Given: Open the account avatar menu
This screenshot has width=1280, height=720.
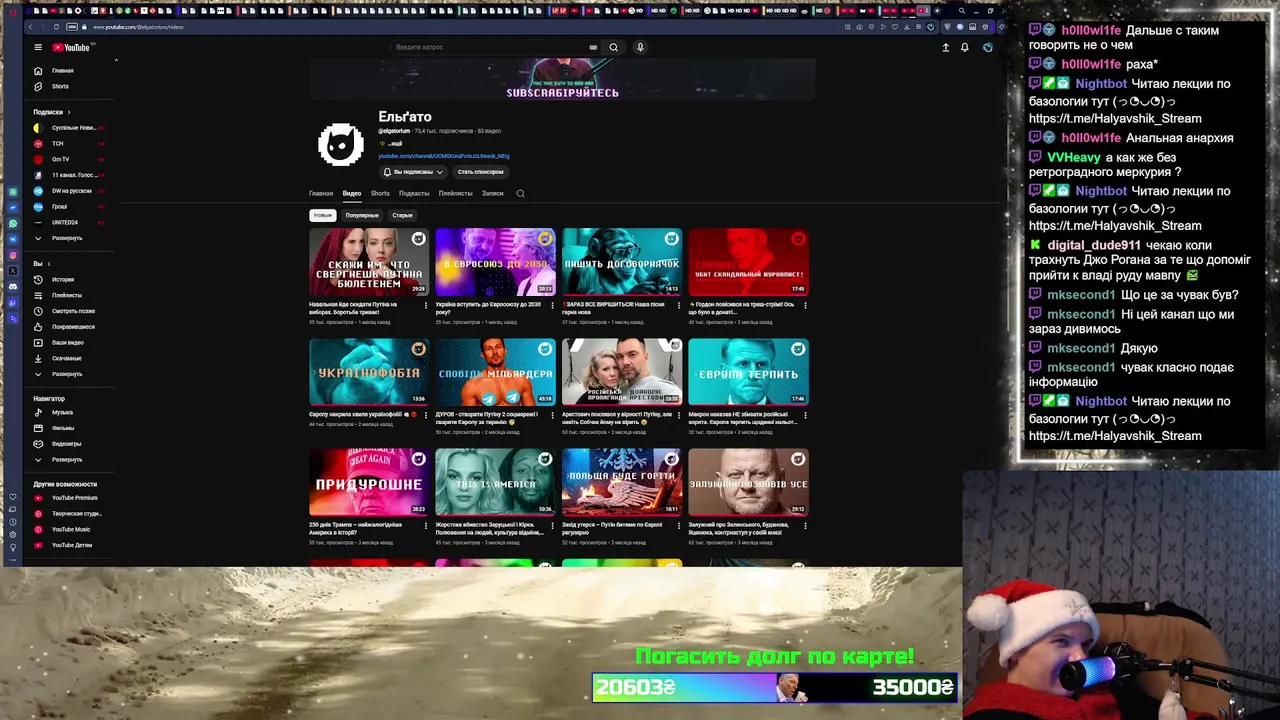Looking at the screenshot, I should pos(988,47).
